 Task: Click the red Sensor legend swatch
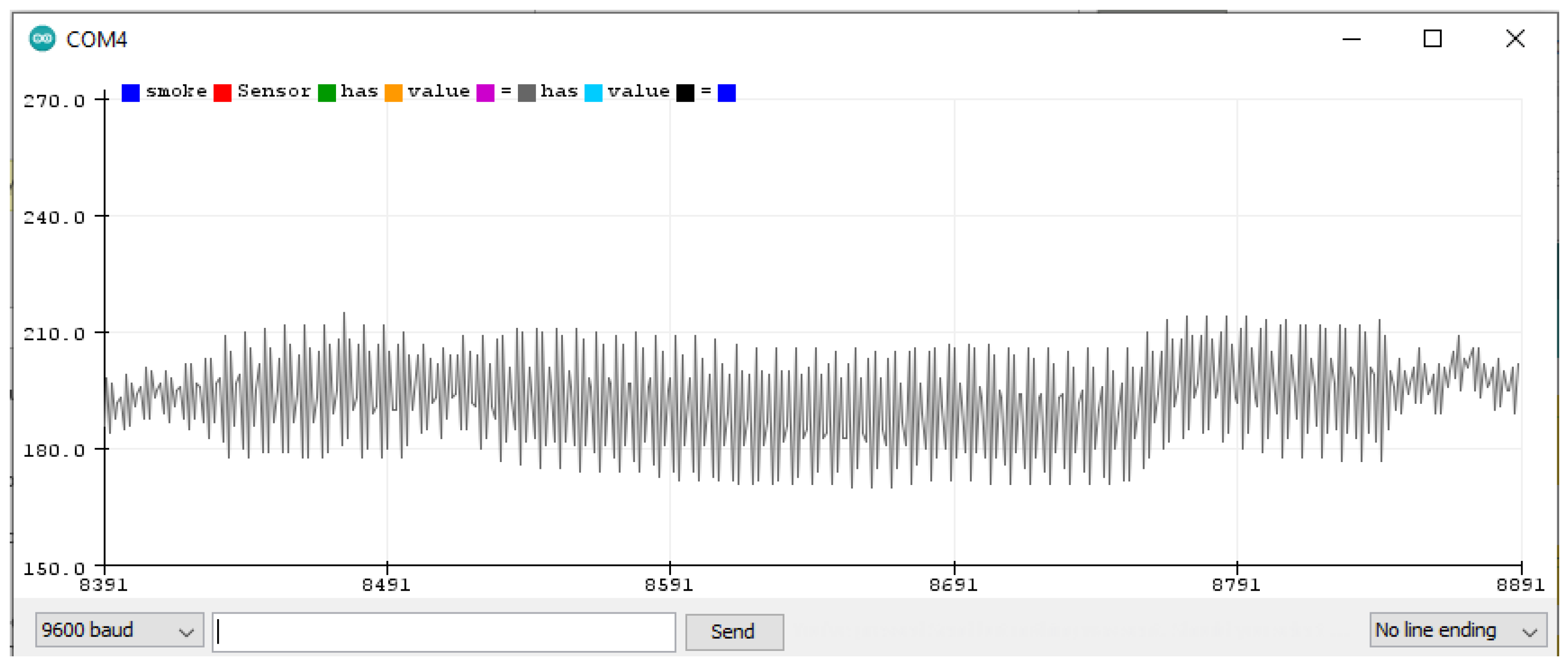[222, 93]
